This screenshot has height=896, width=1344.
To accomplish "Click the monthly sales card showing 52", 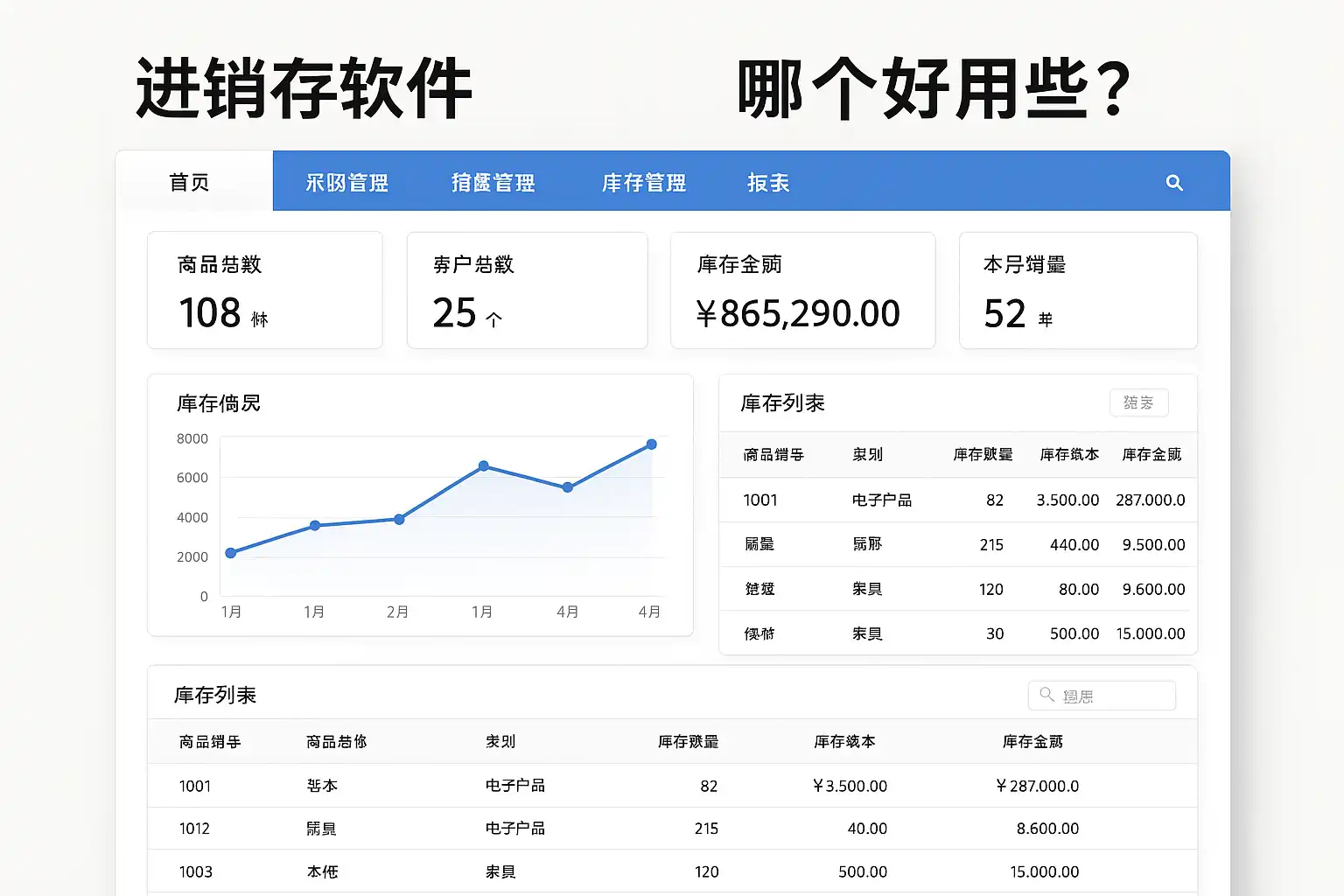I will click(x=1077, y=290).
